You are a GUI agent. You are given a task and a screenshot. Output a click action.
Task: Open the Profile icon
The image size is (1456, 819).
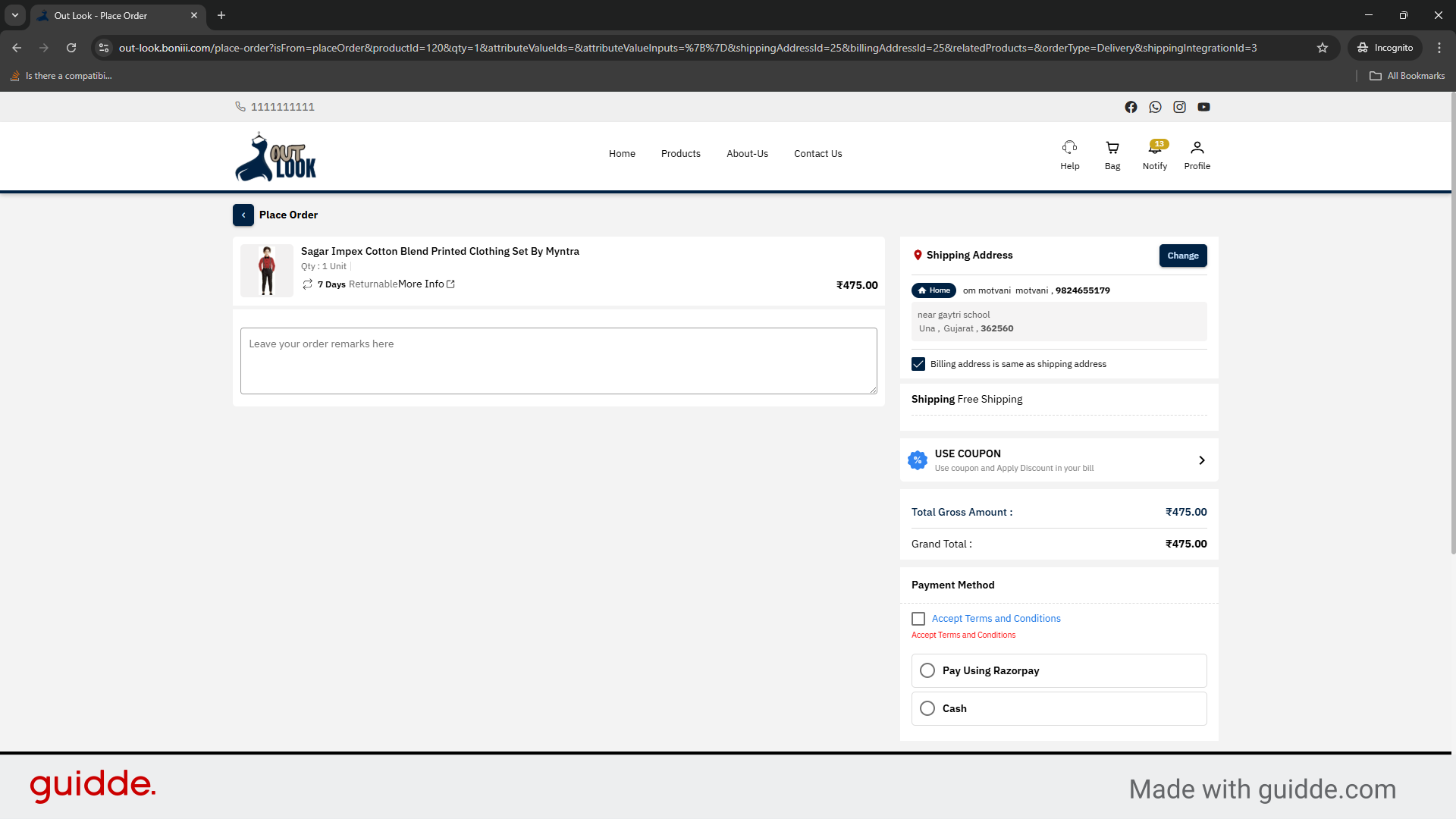(1197, 154)
